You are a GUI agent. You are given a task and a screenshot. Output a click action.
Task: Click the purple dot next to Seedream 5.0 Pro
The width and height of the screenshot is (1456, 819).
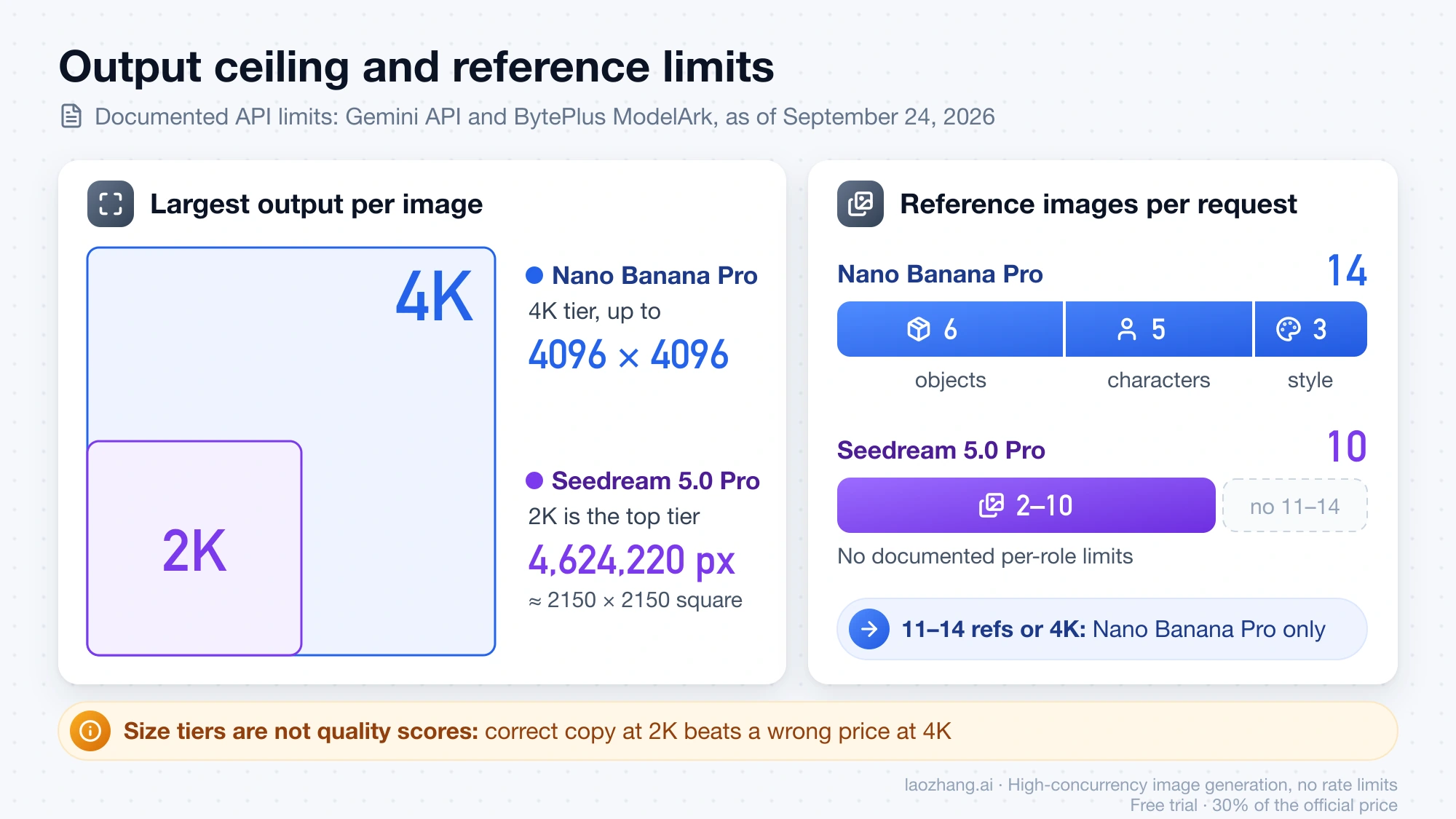pos(534,480)
